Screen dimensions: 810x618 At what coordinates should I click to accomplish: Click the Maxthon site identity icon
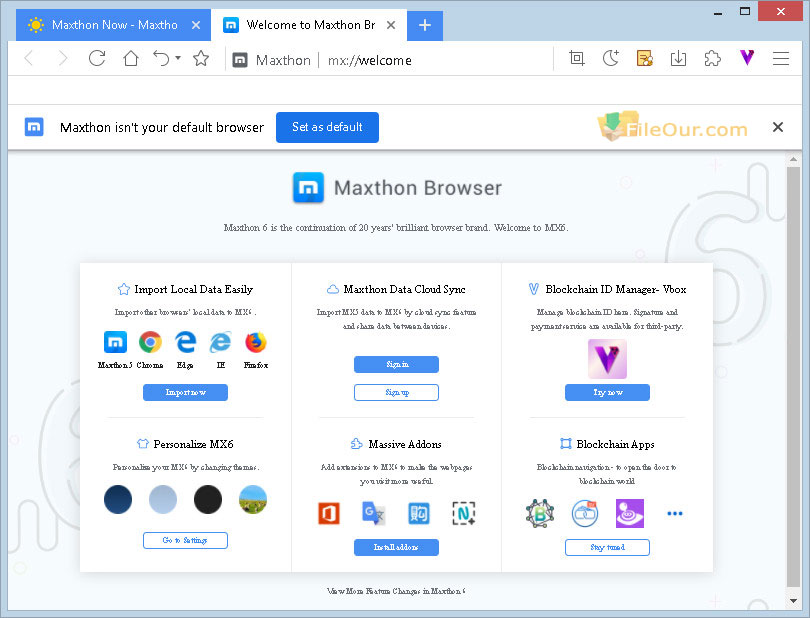click(240, 60)
